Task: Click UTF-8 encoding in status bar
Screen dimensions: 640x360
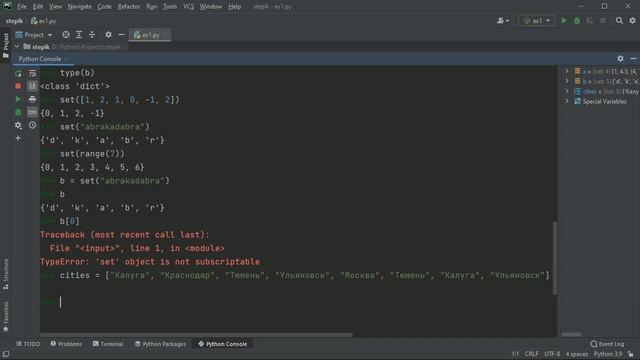Action: point(552,354)
